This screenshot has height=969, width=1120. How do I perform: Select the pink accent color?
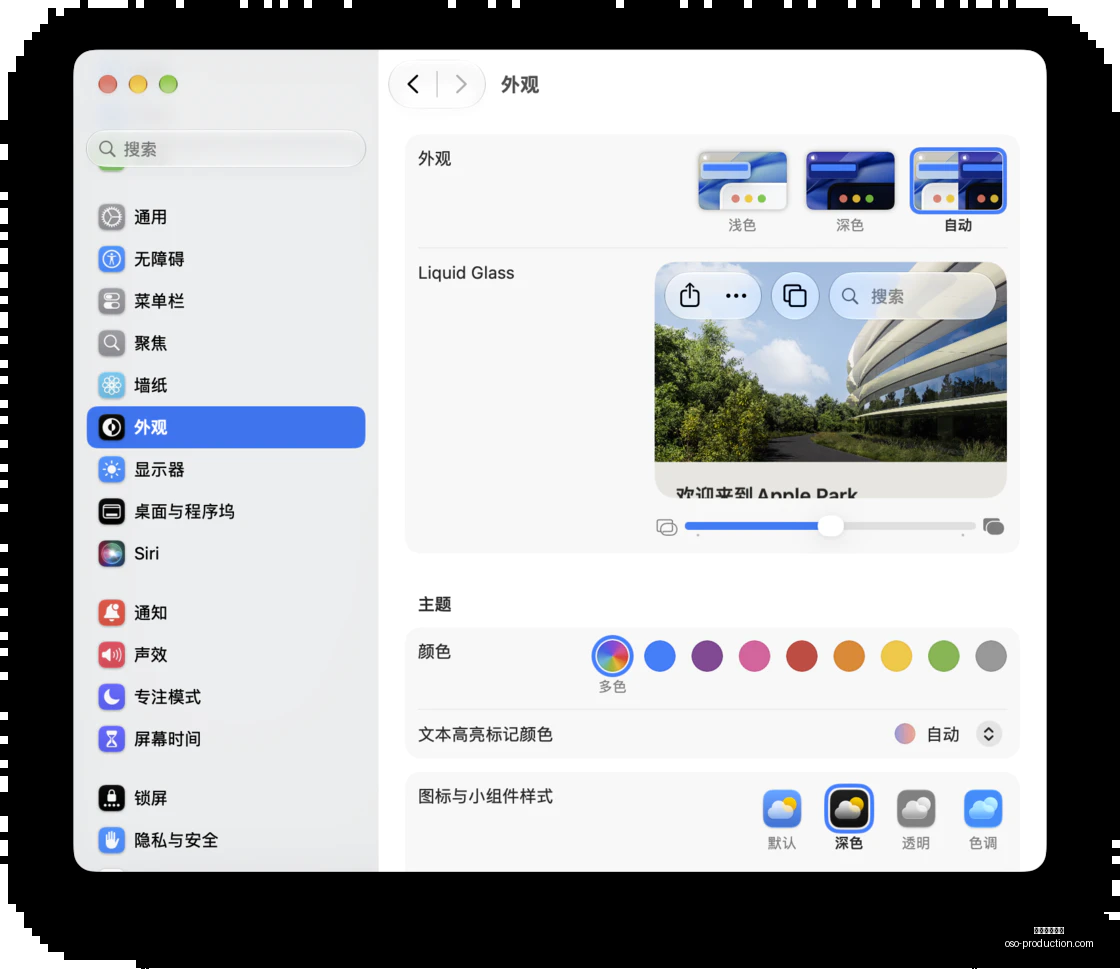(x=754, y=656)
